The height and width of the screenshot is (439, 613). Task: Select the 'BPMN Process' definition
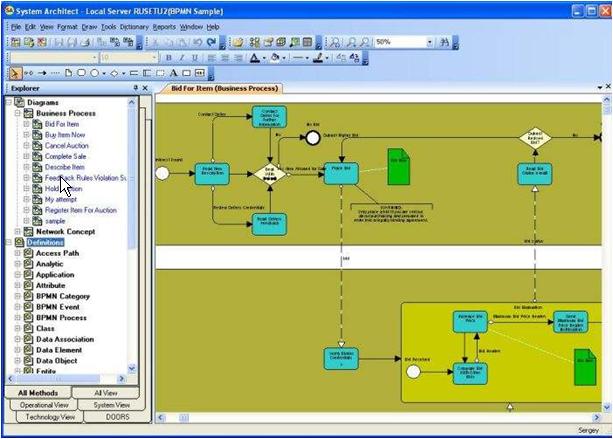pyautogui.click(x=61, y=318)
